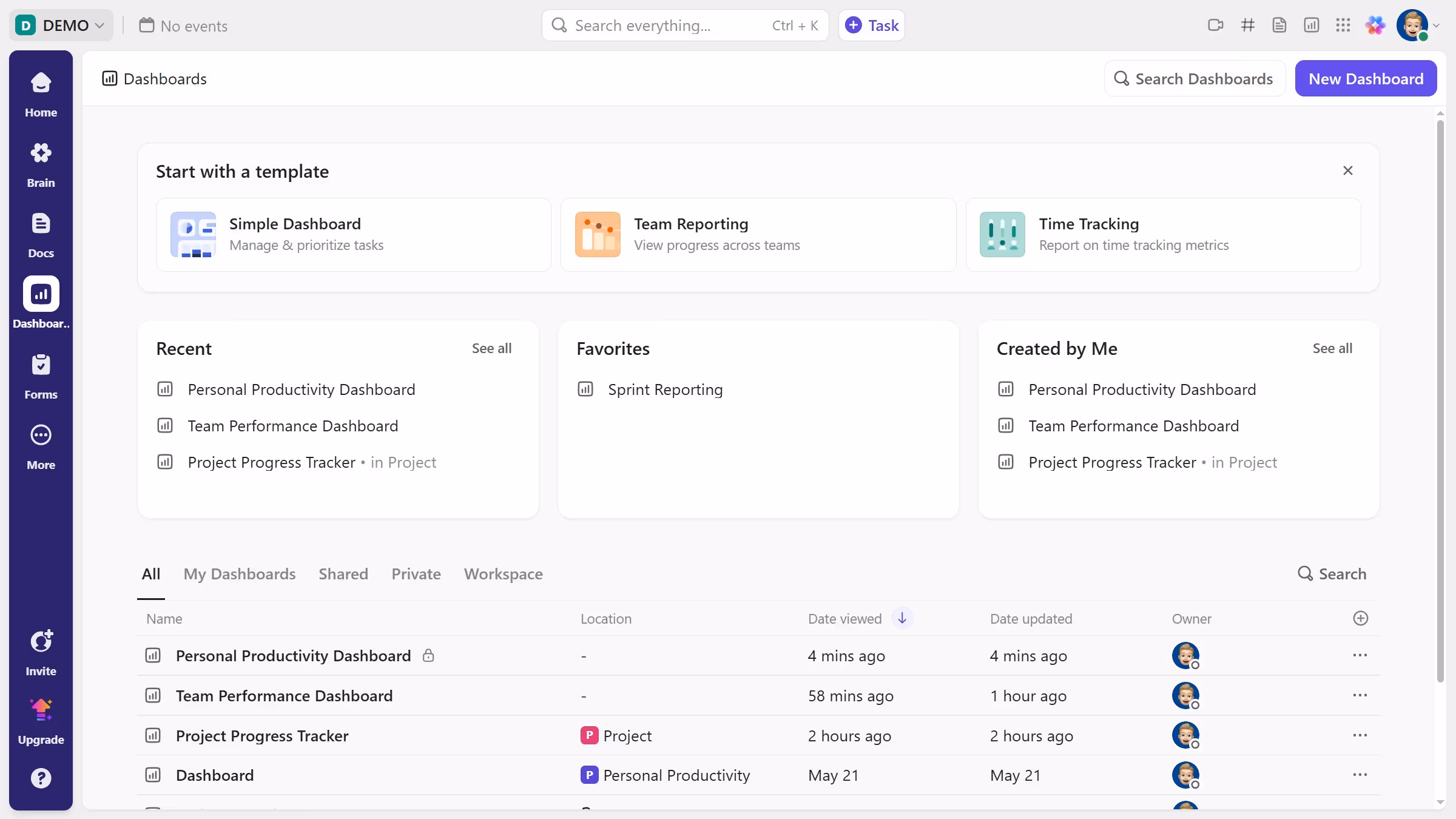
Task: Open options for Team Performance Dashboard row
Action: [1360, 695]
